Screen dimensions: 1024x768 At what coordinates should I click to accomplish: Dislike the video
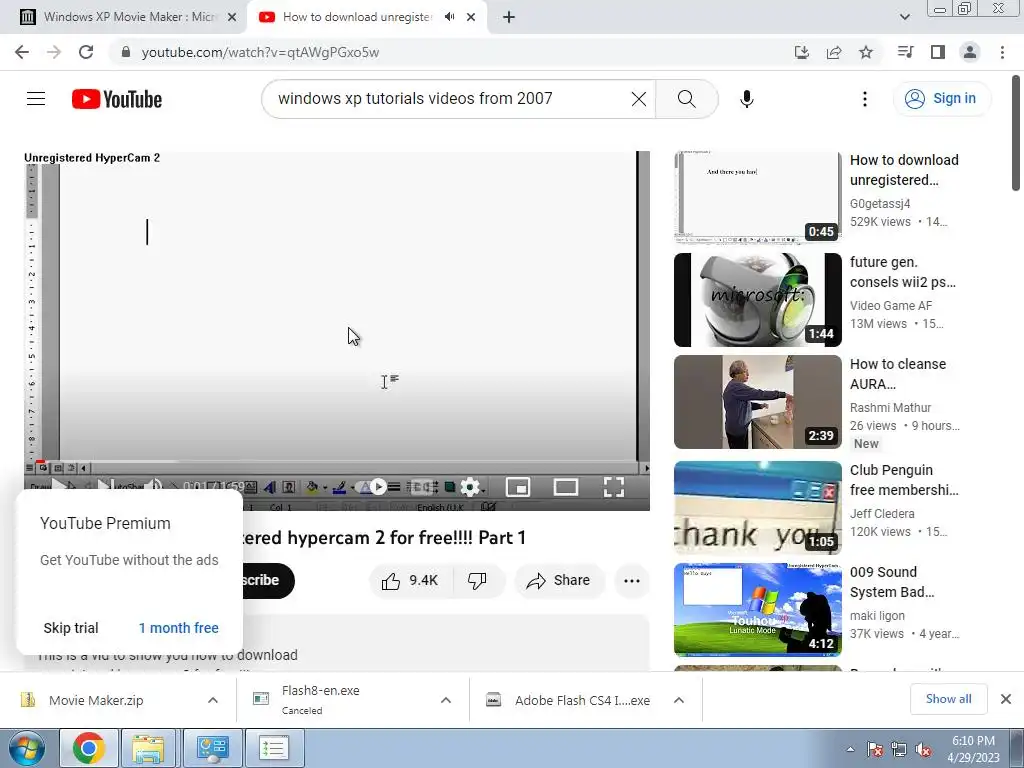pos(477,581)
